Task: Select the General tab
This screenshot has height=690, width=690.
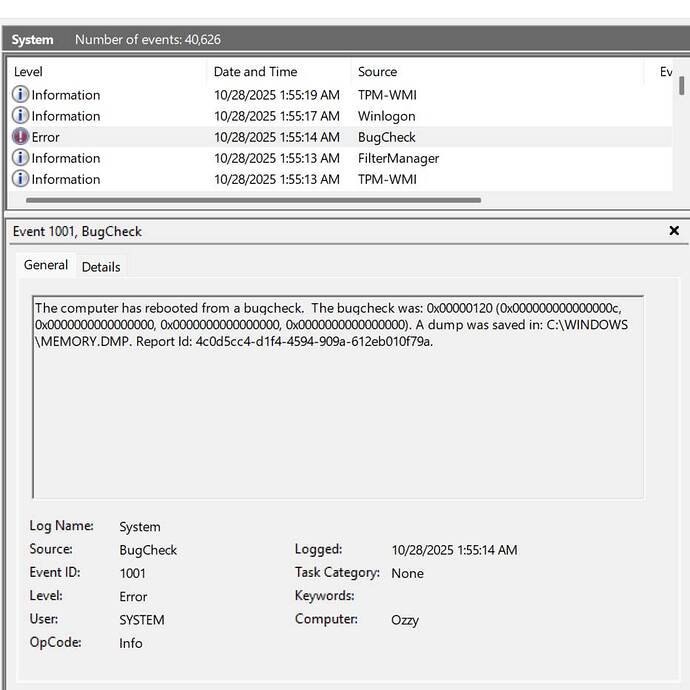Action: click(46, 265)
